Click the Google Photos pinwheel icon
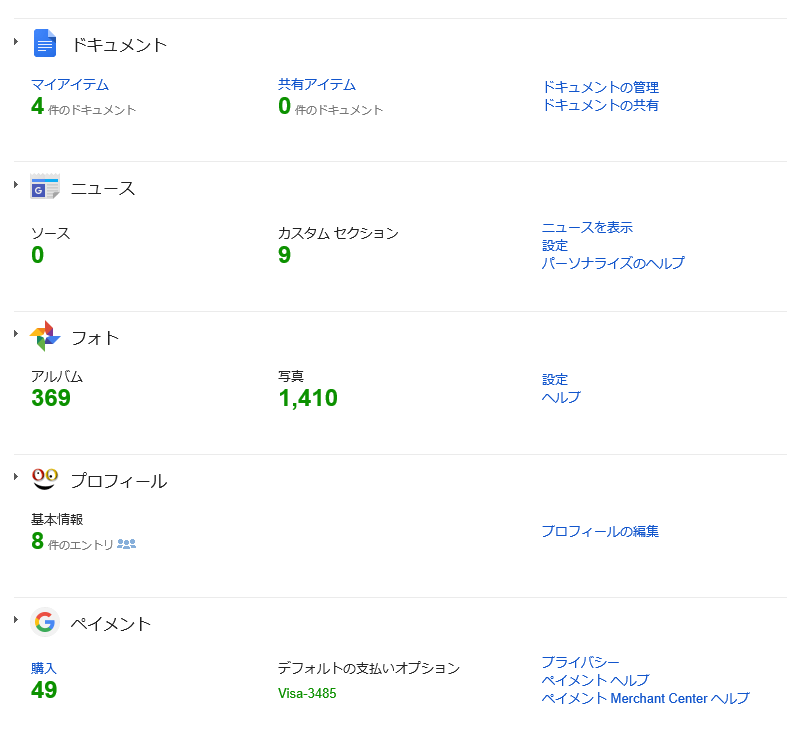This screenshot has width=787, height=740. pos(45,337)
